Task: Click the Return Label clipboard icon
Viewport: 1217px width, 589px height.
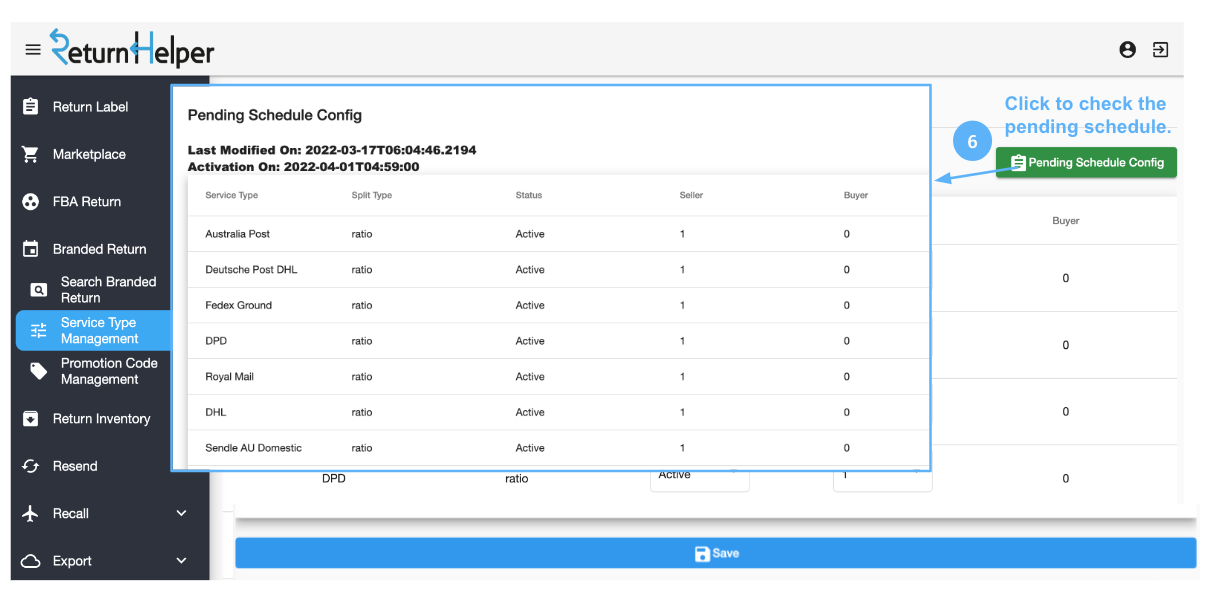Action: click(31, 107)
